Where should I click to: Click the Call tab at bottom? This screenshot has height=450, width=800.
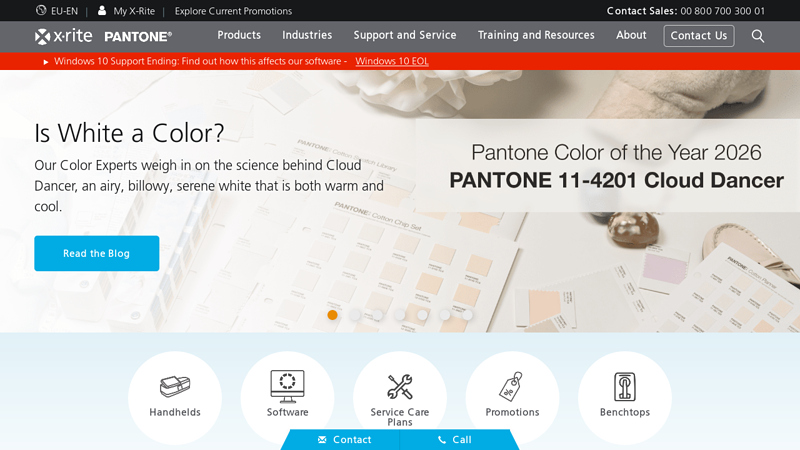pyautogui.click(x=455, y=440)
